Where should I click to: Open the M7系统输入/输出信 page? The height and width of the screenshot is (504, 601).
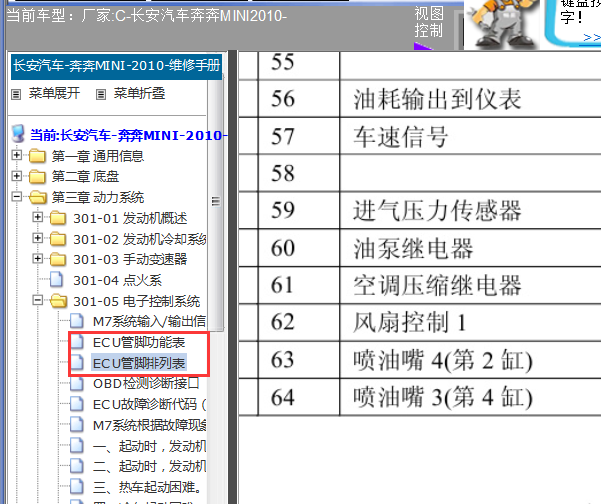[149, 321]
